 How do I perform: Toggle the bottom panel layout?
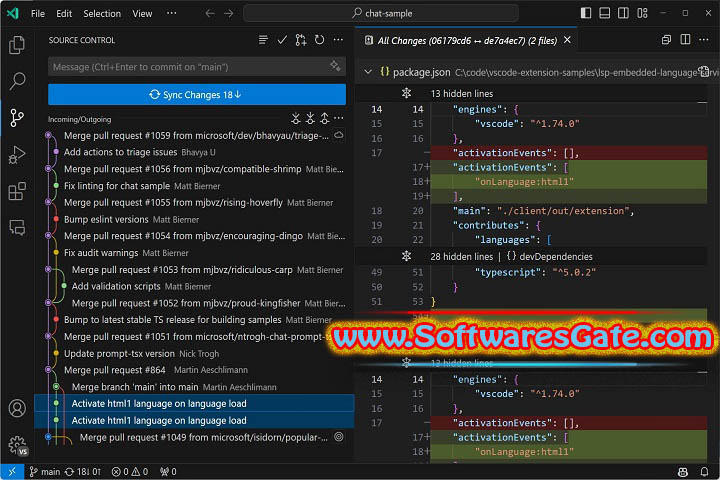[x=605, y=13]
